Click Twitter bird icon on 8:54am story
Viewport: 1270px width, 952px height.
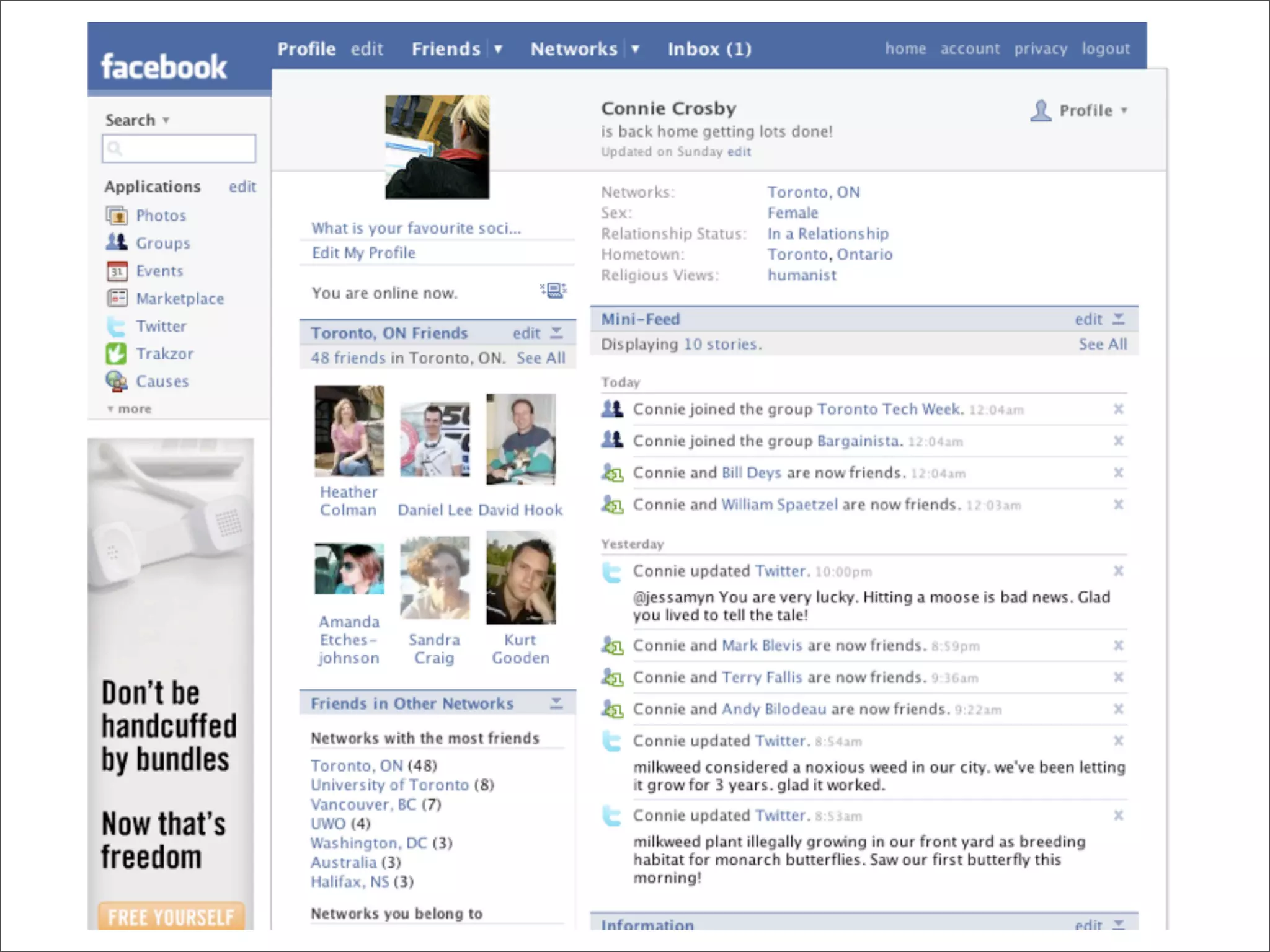point(612,741)
